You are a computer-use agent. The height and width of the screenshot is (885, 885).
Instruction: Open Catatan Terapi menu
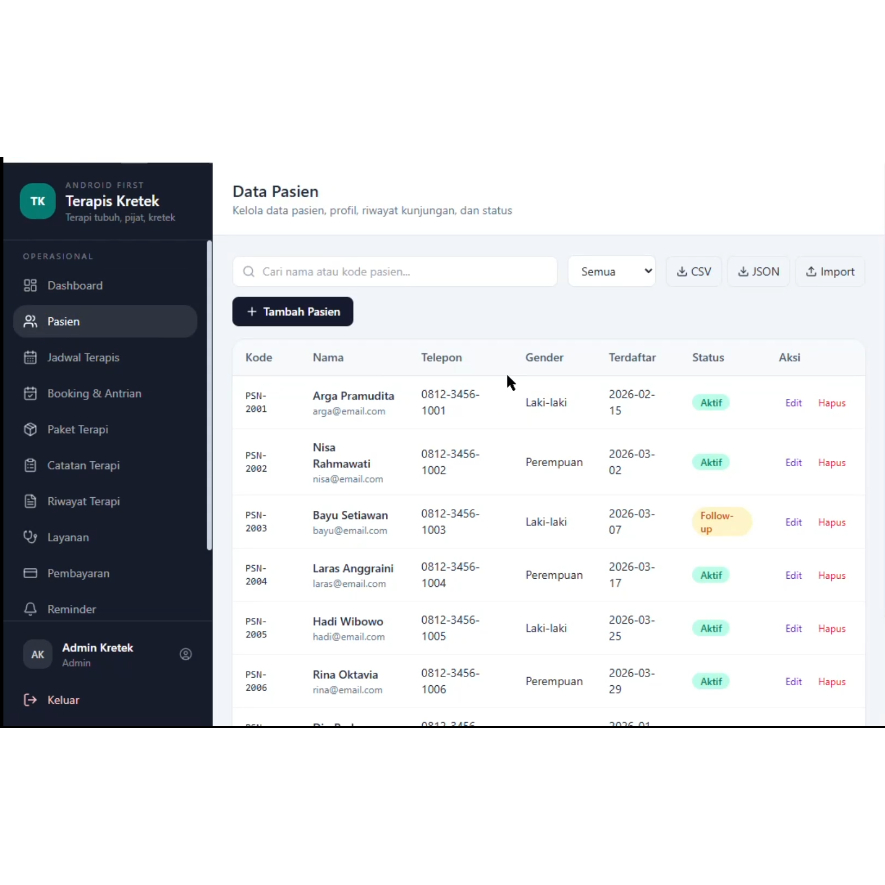click(105, 466)
